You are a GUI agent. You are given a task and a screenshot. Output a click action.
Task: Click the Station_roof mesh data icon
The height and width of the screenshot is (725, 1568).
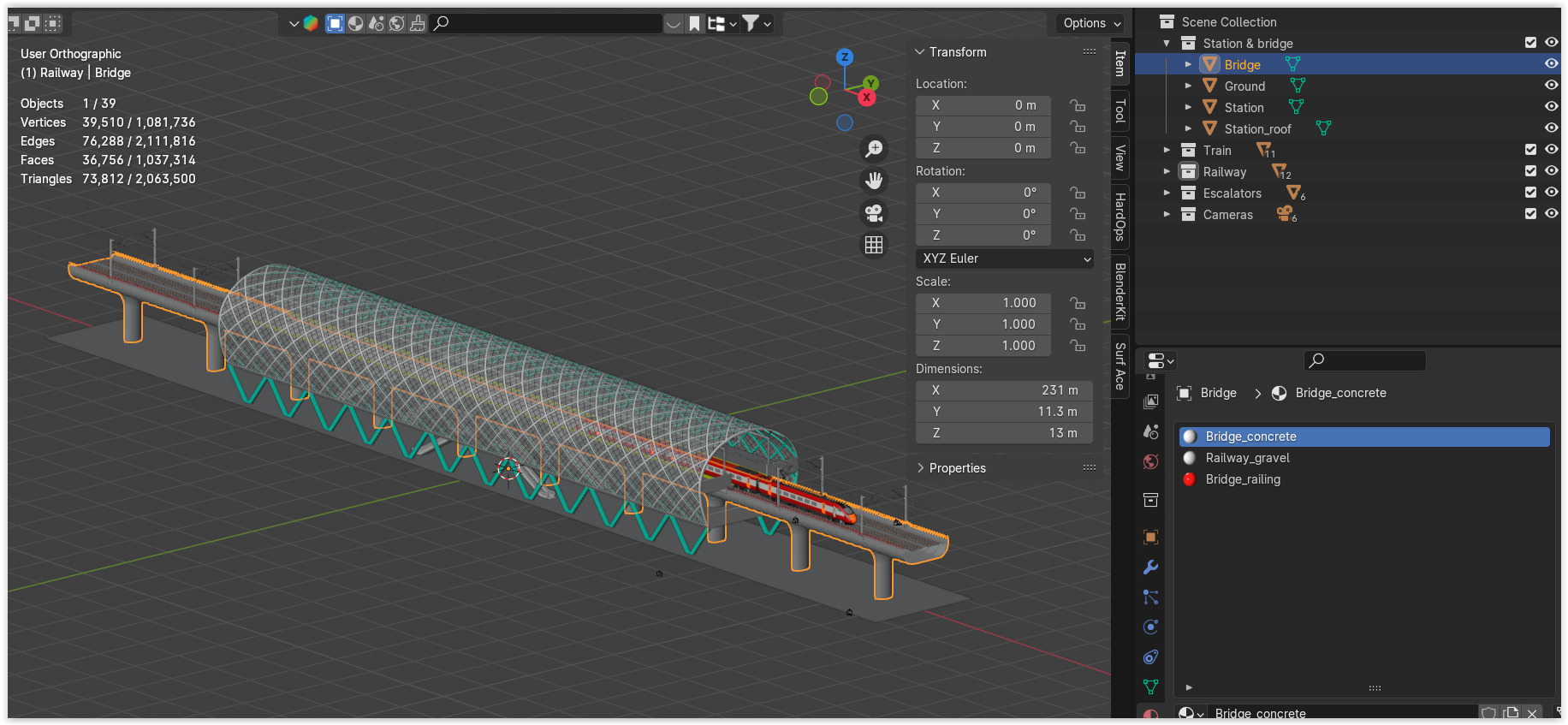tap(1324, 128)
